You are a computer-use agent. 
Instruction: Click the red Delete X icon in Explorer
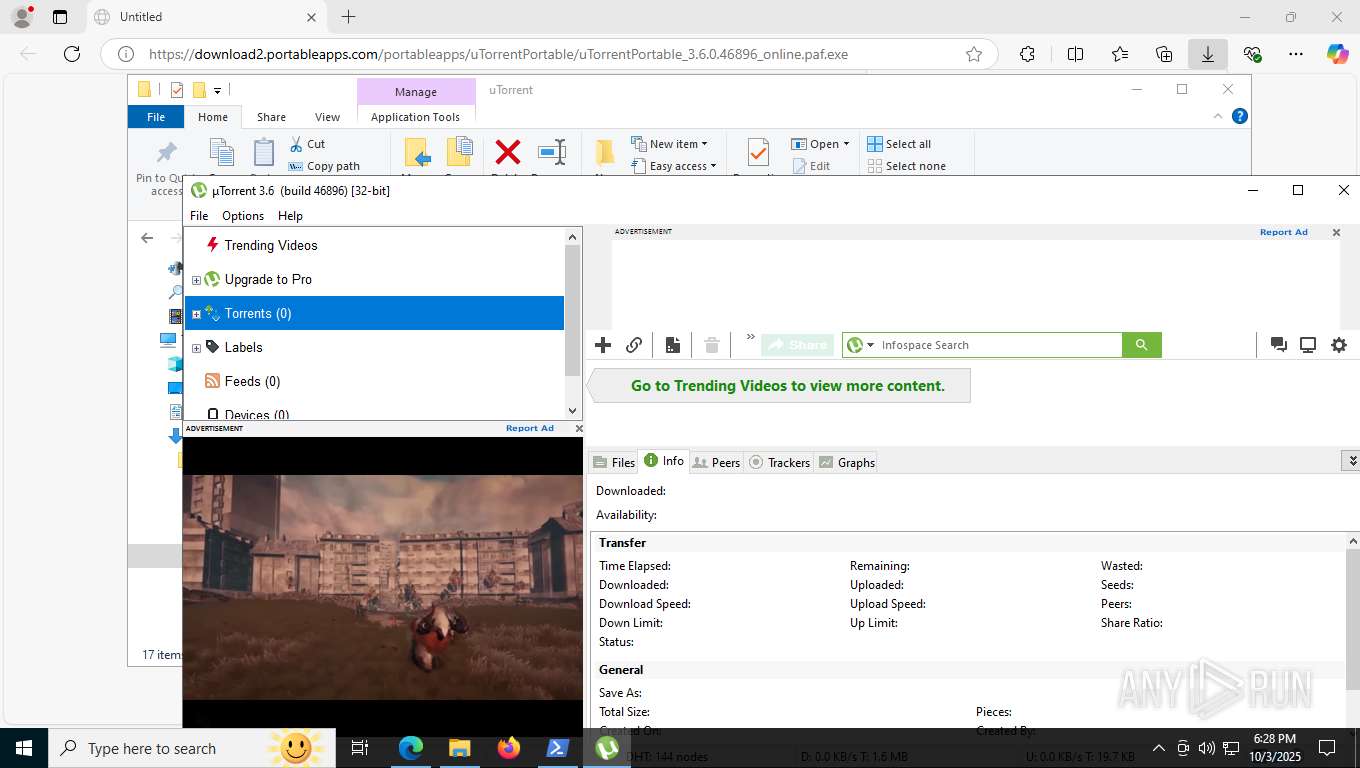[508, 152]
